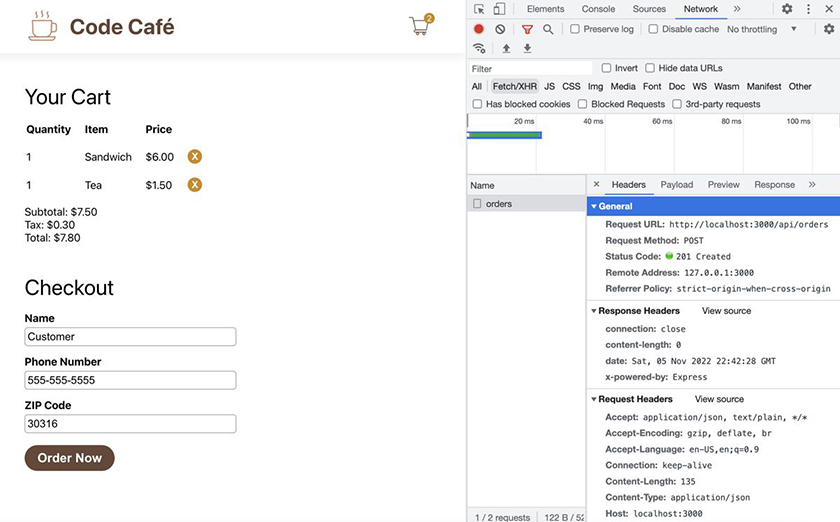Remove Sandwich from the cart

click(195, 157)
